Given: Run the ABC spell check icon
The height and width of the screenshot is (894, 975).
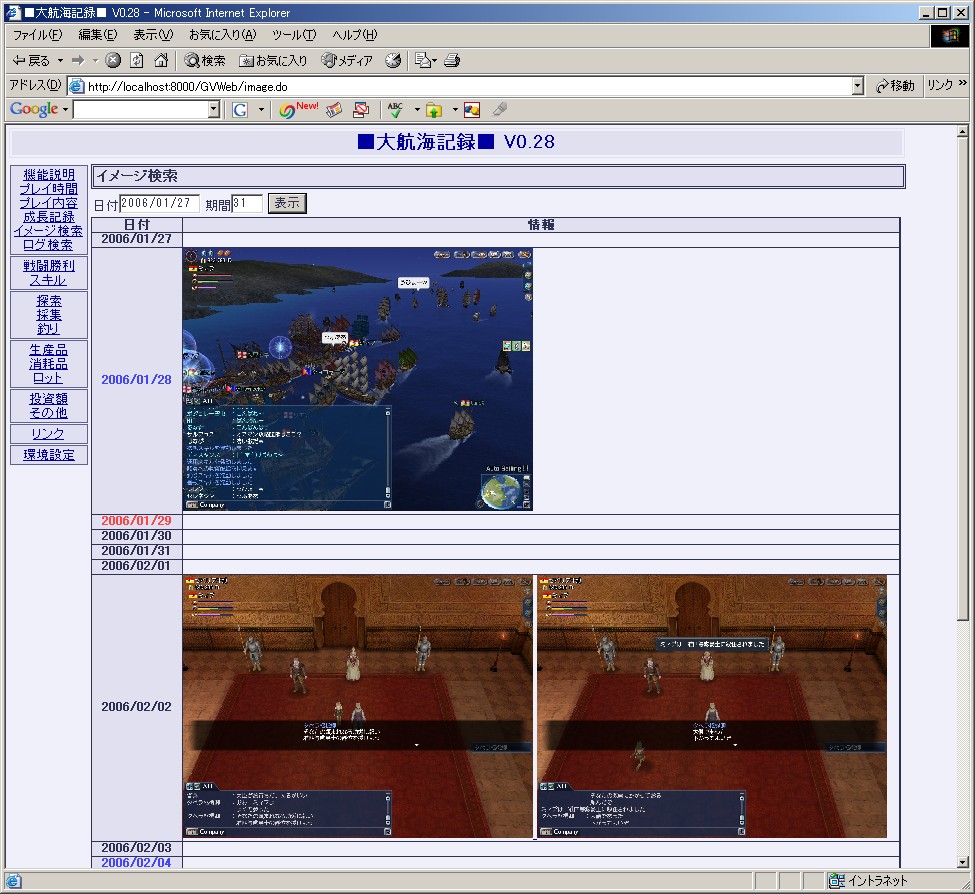Looking at the screenshot, I should point(395,110).
